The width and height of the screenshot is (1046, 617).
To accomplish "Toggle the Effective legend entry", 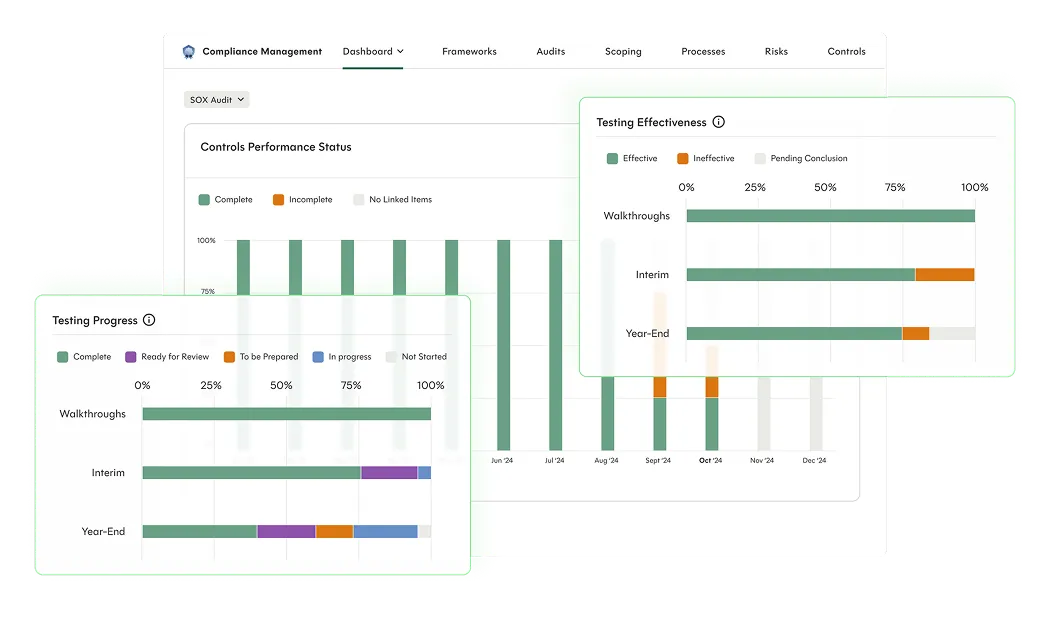I will pos(631,158).
